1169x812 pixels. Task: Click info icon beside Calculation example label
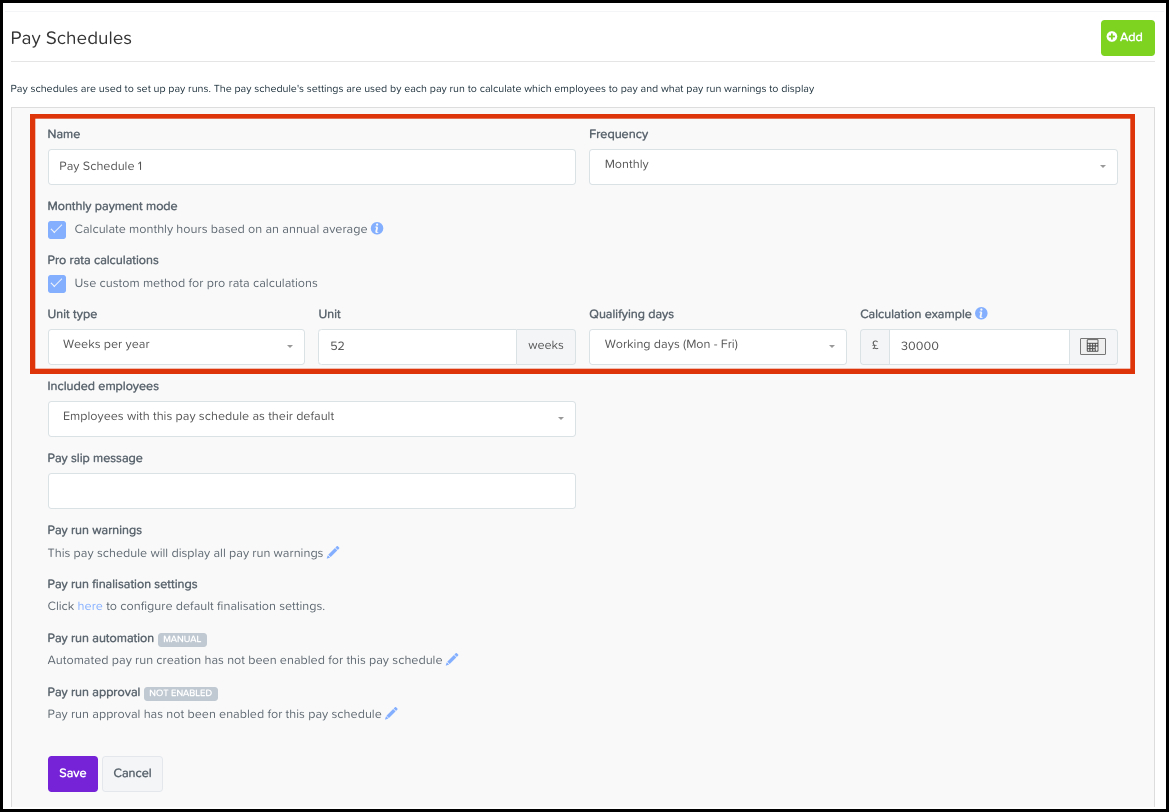click(x=981, y=314)
